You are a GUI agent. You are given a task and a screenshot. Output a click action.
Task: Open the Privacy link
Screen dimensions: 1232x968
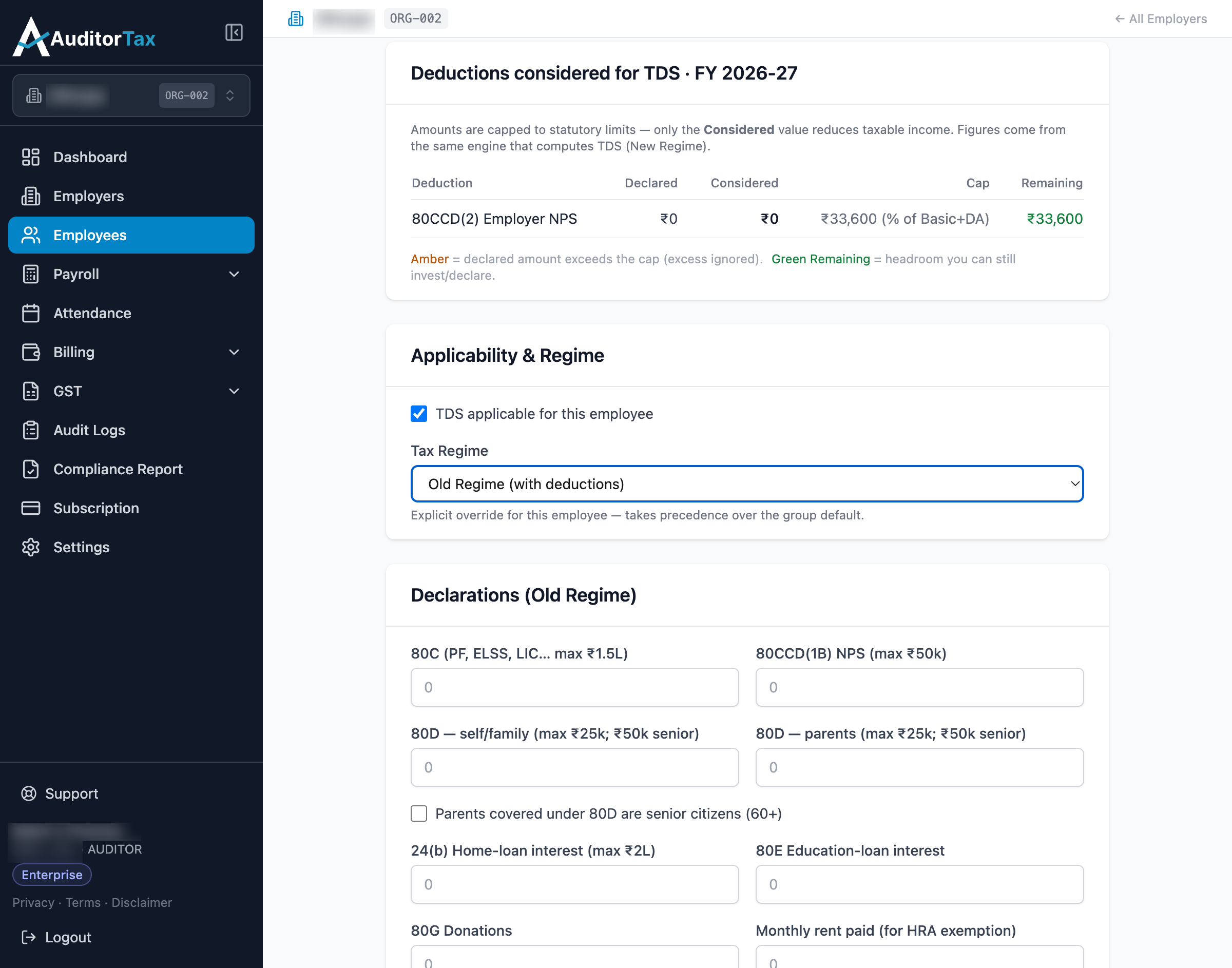coord(33,902)
